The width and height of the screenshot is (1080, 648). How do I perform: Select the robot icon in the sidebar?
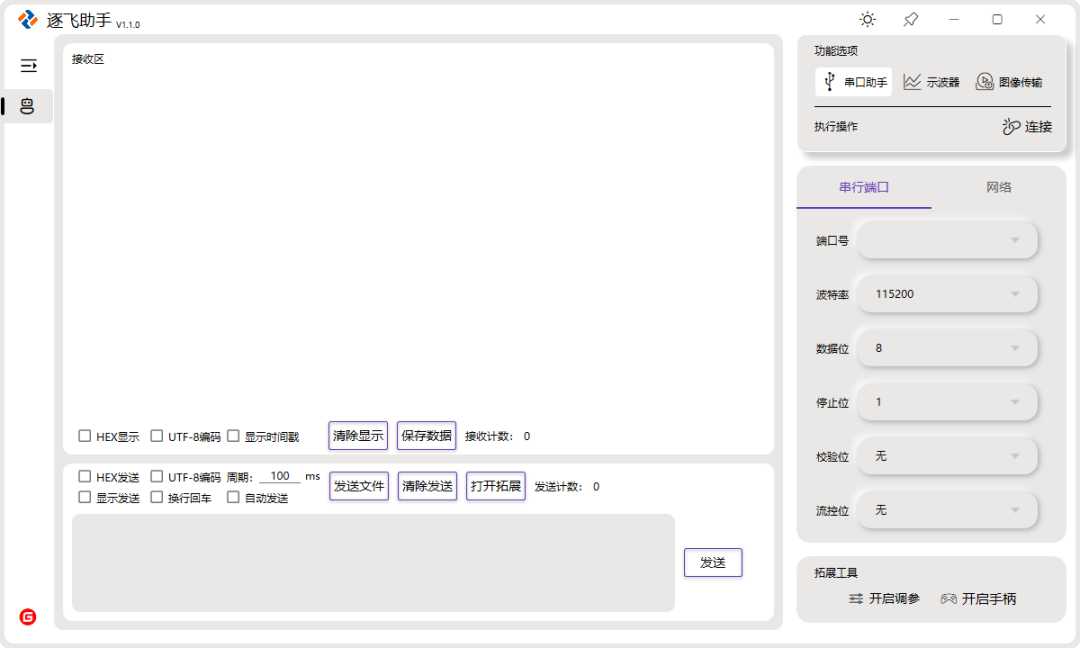click(x=27, y=105)
